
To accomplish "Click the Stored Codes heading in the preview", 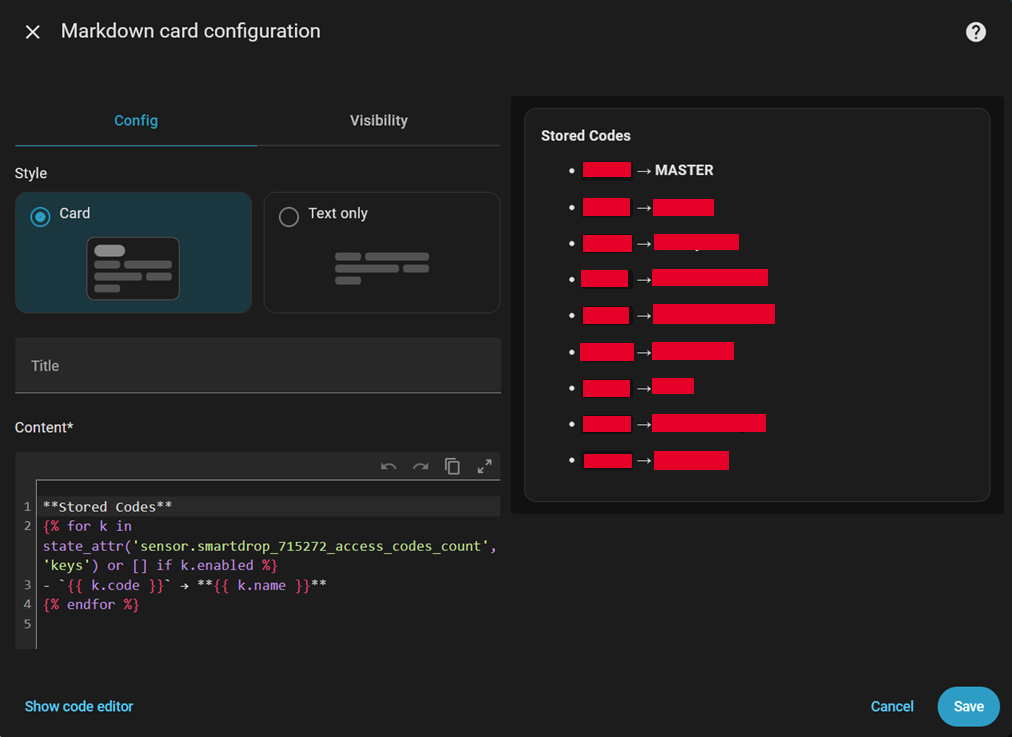I will (586, 135).
